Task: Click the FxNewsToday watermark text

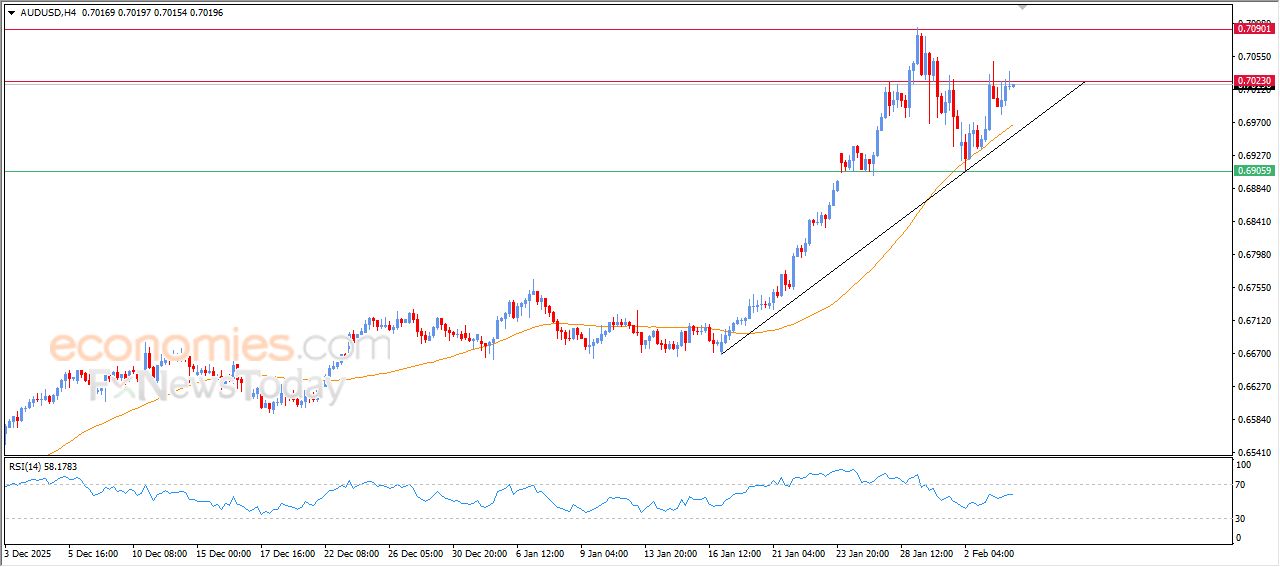Action: 220,386
